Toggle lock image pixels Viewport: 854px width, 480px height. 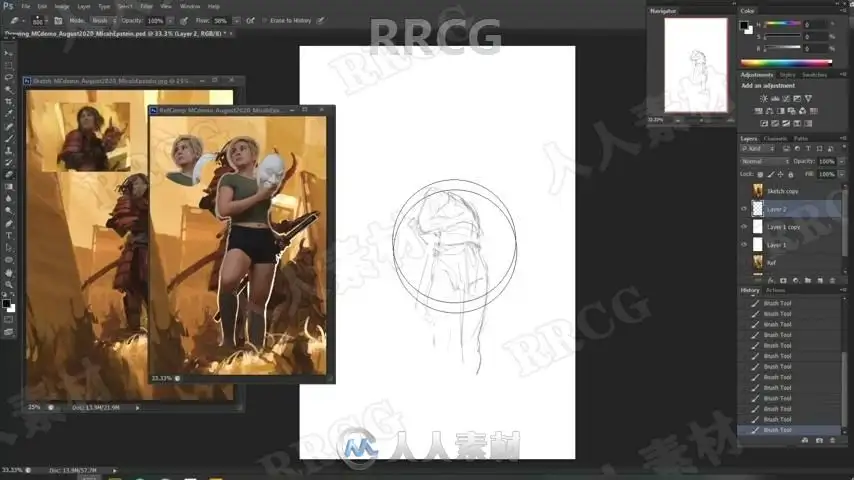click(771, 174)
